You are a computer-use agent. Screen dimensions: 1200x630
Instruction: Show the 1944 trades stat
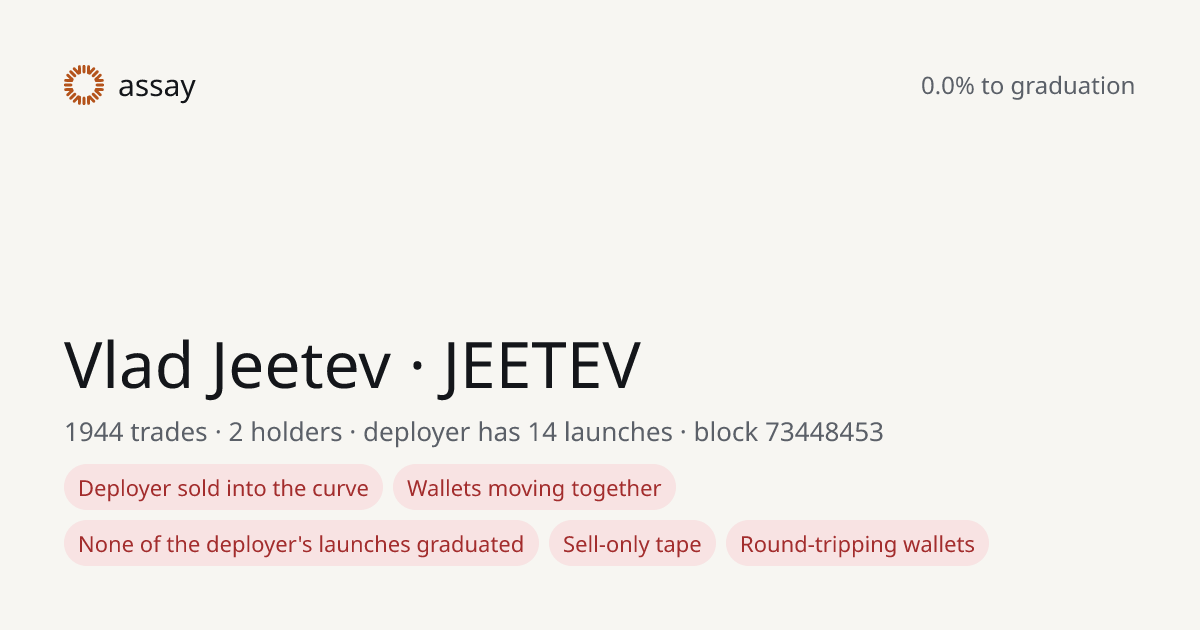(x=135, y=432)
